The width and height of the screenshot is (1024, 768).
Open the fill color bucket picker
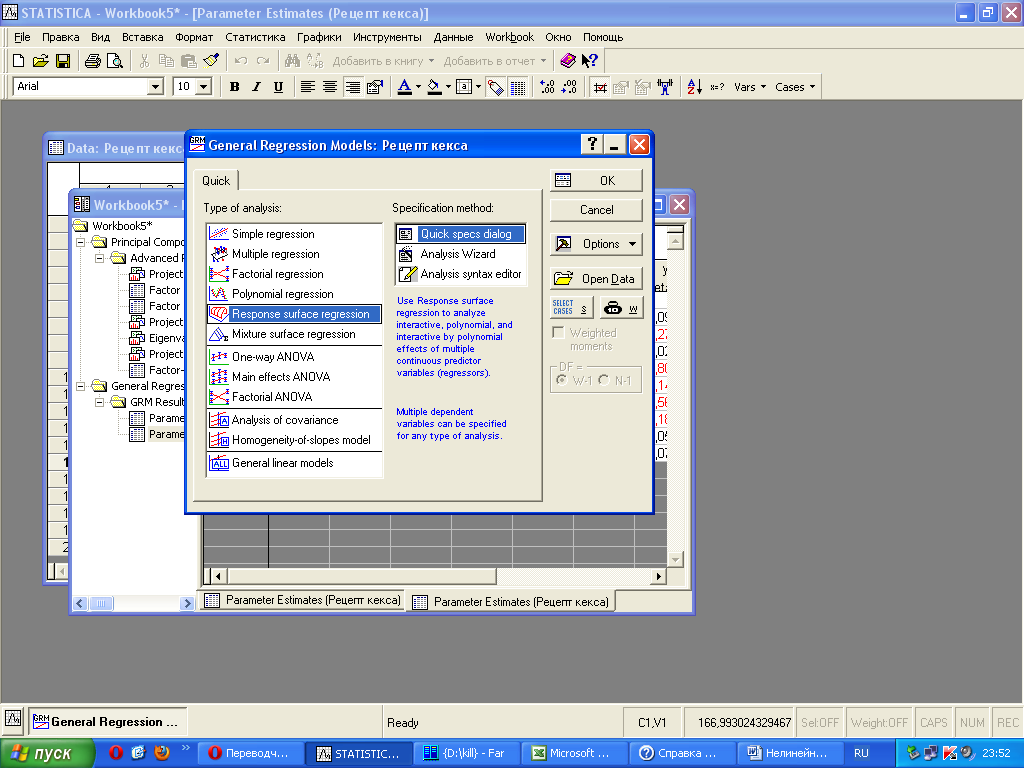pos(435,87)
